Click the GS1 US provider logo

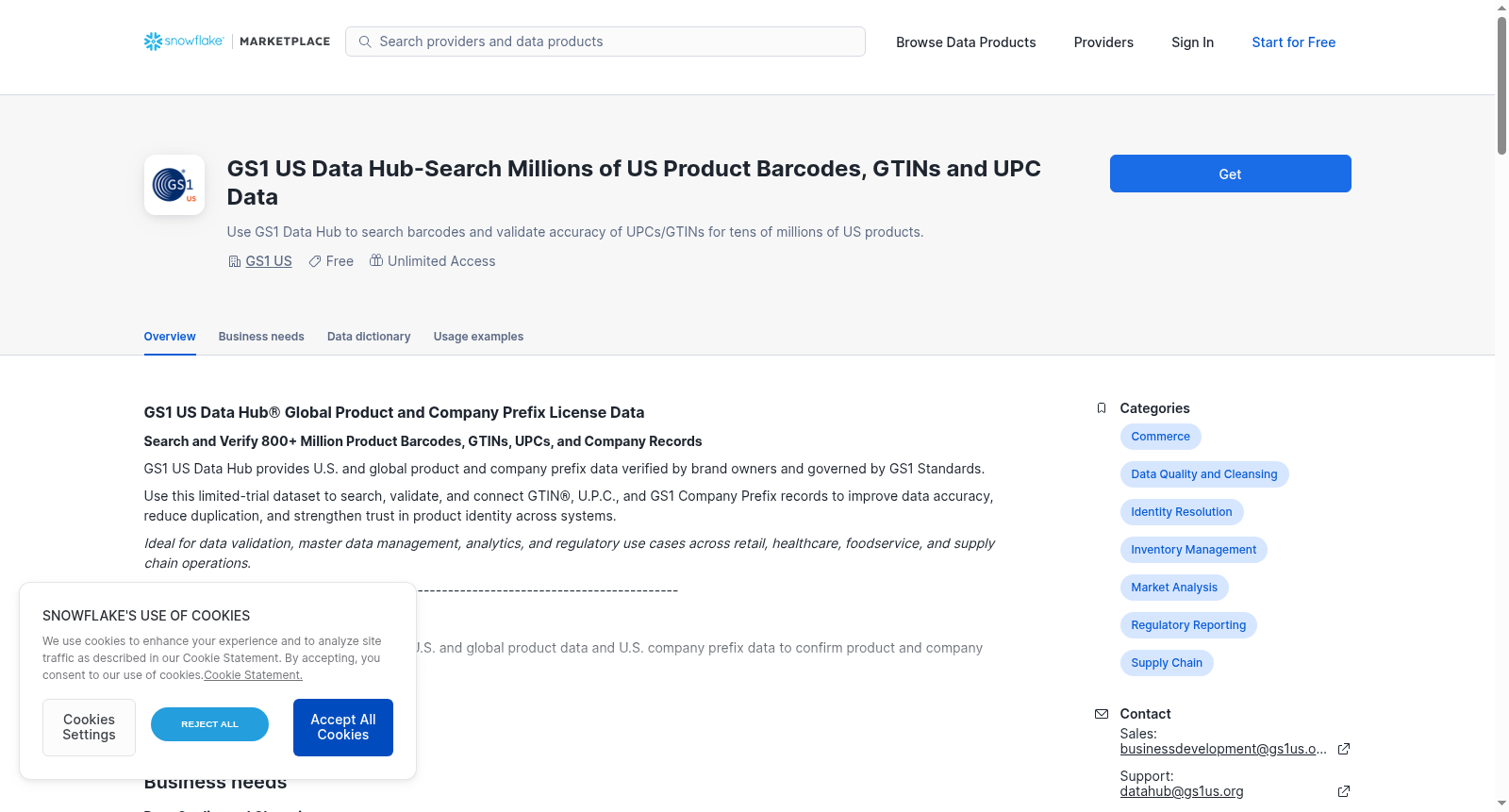click(x=174, y=185)
